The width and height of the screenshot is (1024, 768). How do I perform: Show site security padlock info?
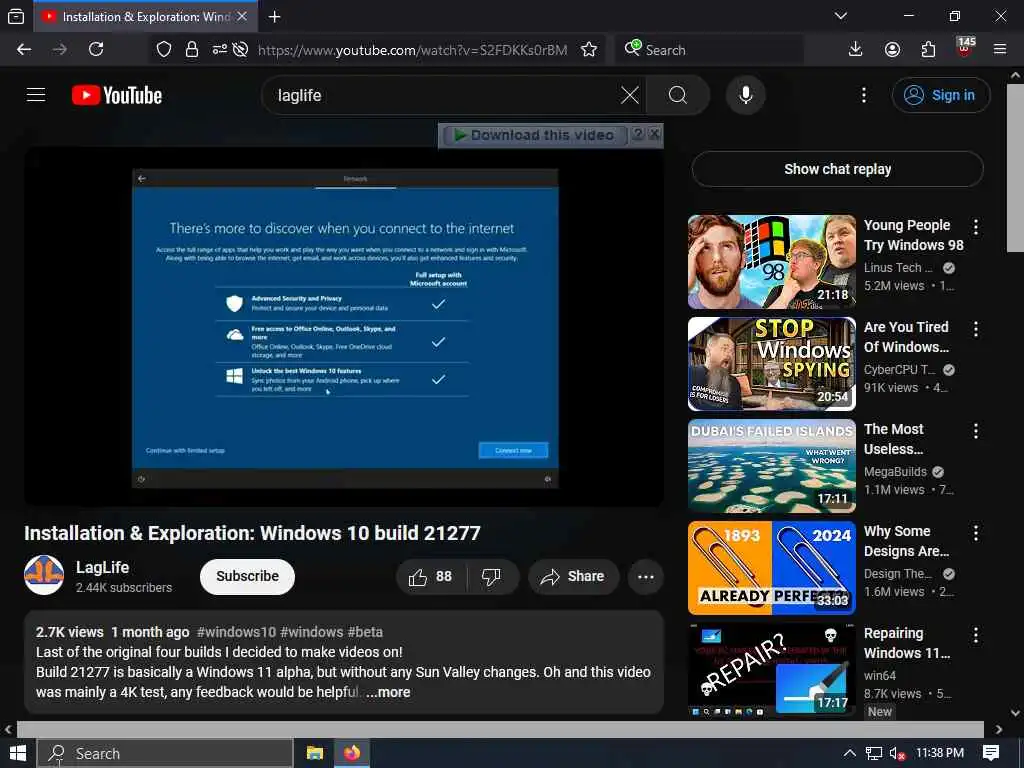pyautogui.click(x=191, y=50)
